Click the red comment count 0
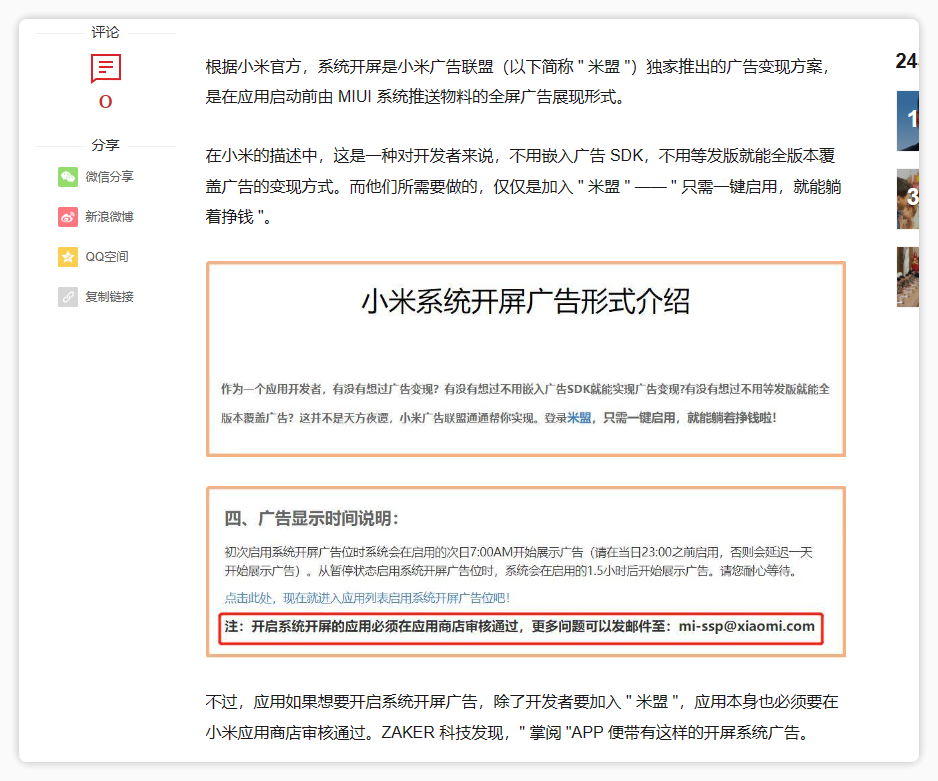The image size is (938, 781). tap(105, 102)
